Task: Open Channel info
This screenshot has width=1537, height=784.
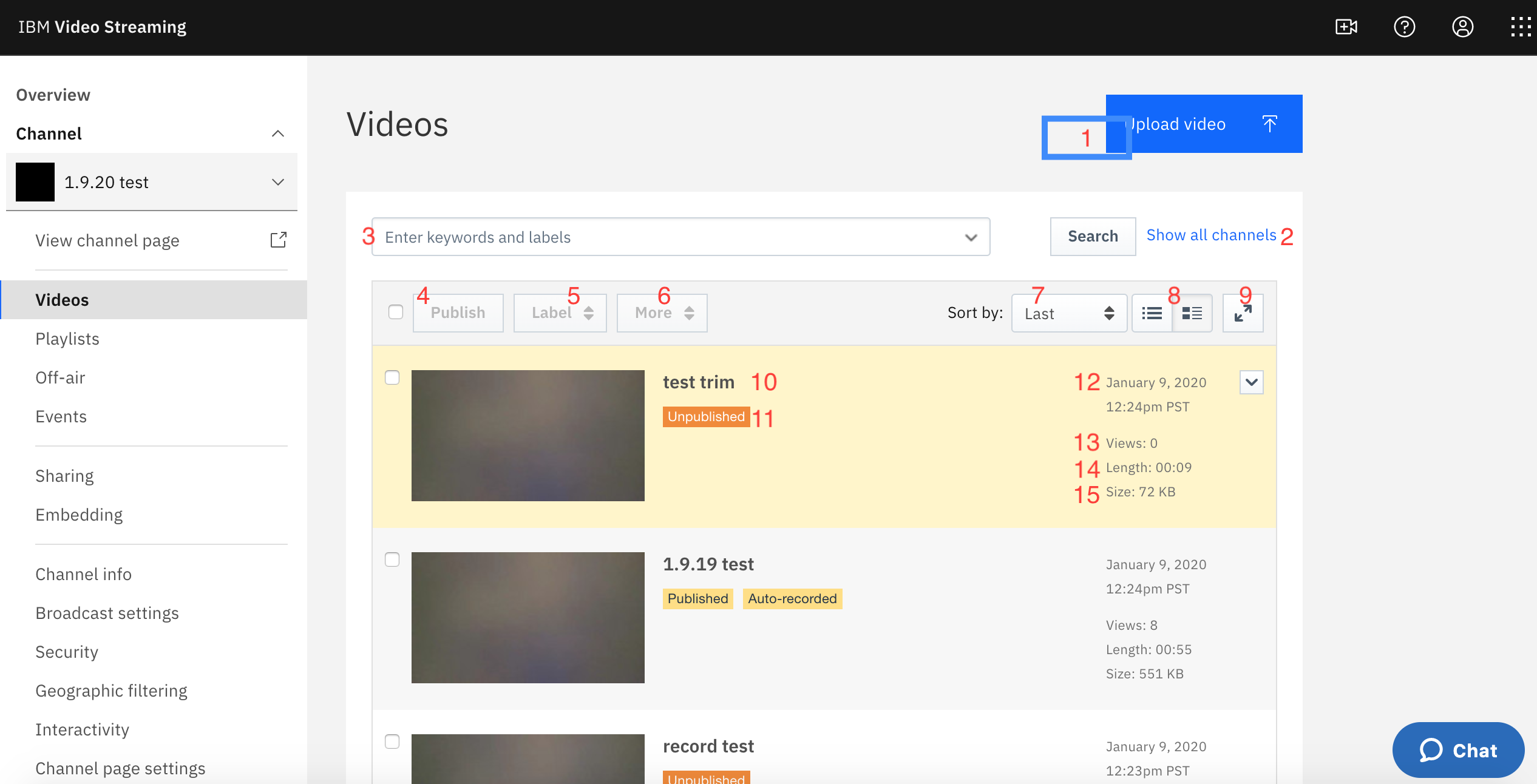Action: click(x=83, y=574)
